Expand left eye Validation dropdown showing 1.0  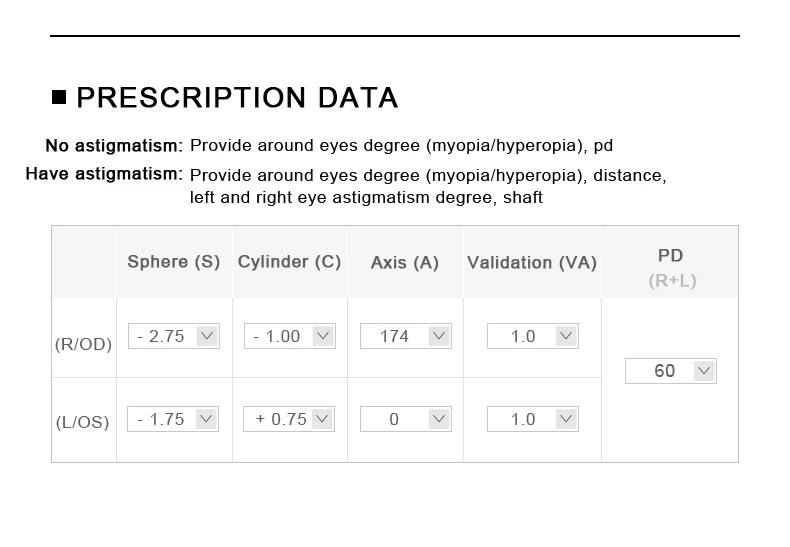(532, 419)
